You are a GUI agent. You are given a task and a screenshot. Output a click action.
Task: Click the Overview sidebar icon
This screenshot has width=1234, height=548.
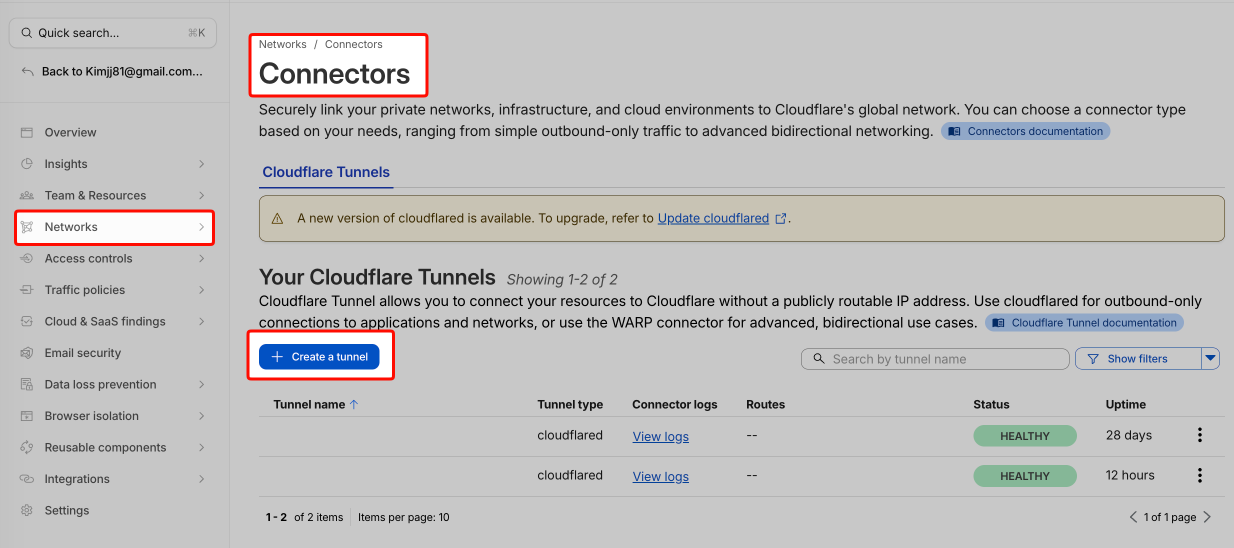[27, 132]
